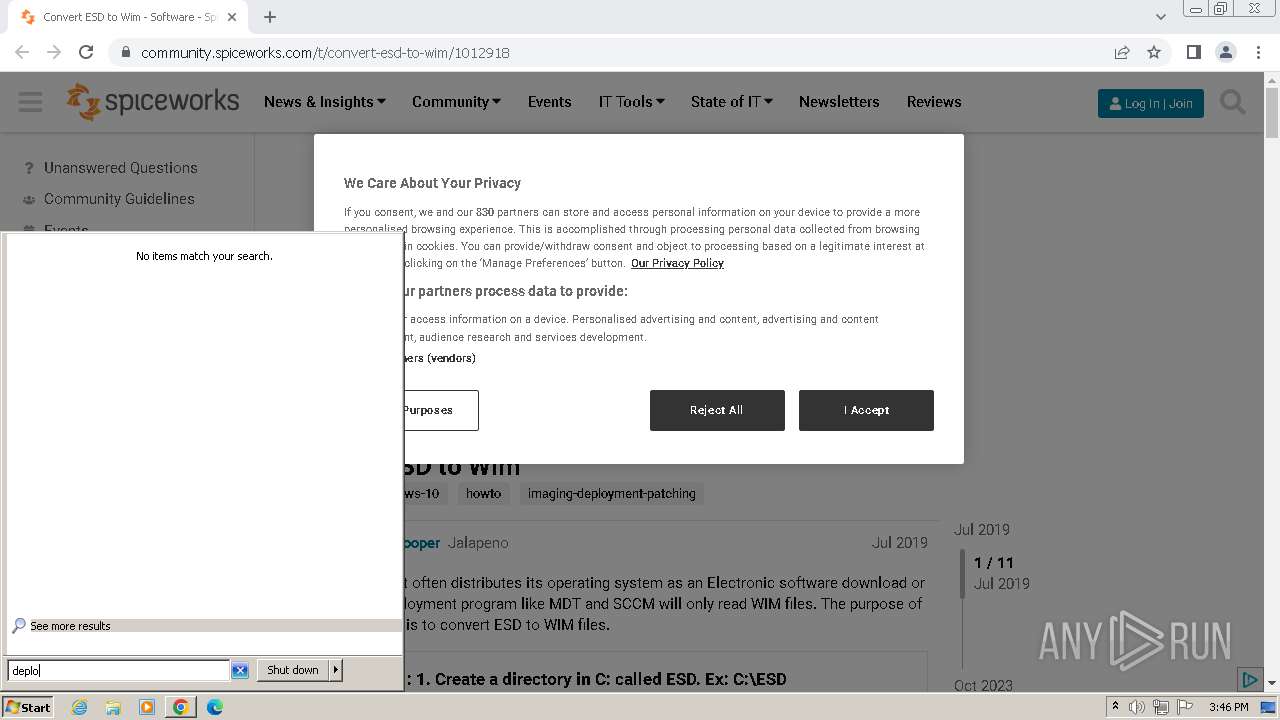Jump to Jul 2019 timeline start

[982, 530]
